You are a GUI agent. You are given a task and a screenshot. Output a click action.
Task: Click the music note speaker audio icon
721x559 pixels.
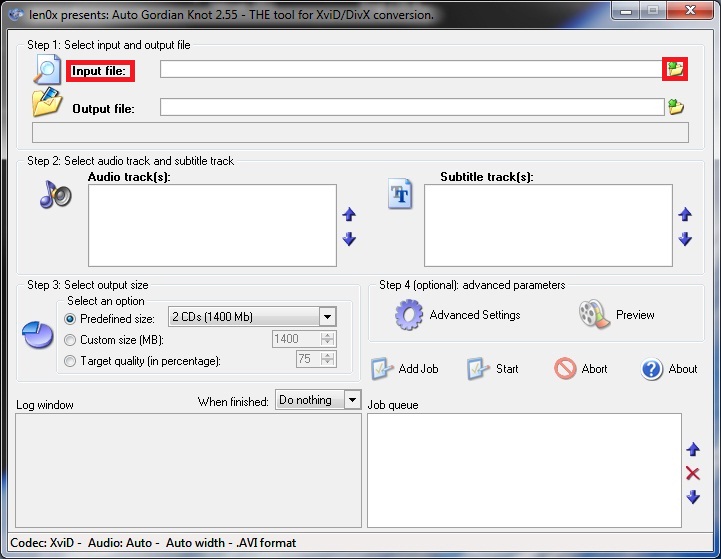click(56, 194)
